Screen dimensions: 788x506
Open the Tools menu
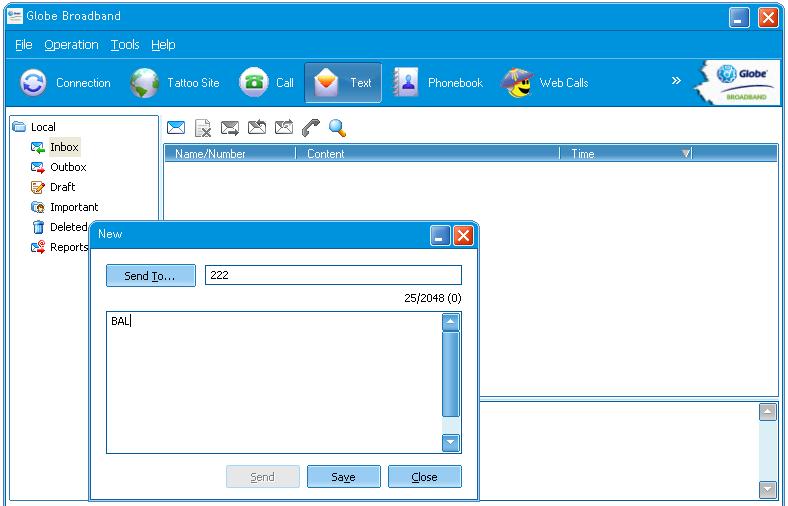coord(125,45)
